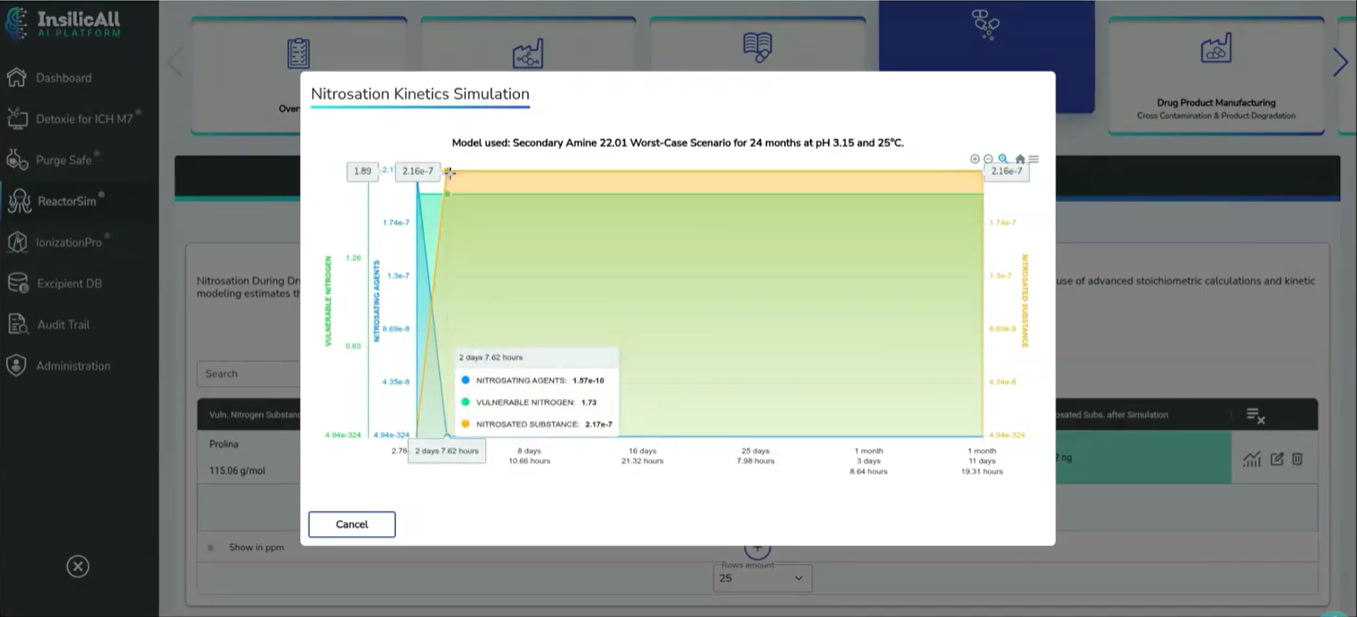Expand the Rows amount dropdown
This screenshot has height=617, width=1357.
point(762,578)
